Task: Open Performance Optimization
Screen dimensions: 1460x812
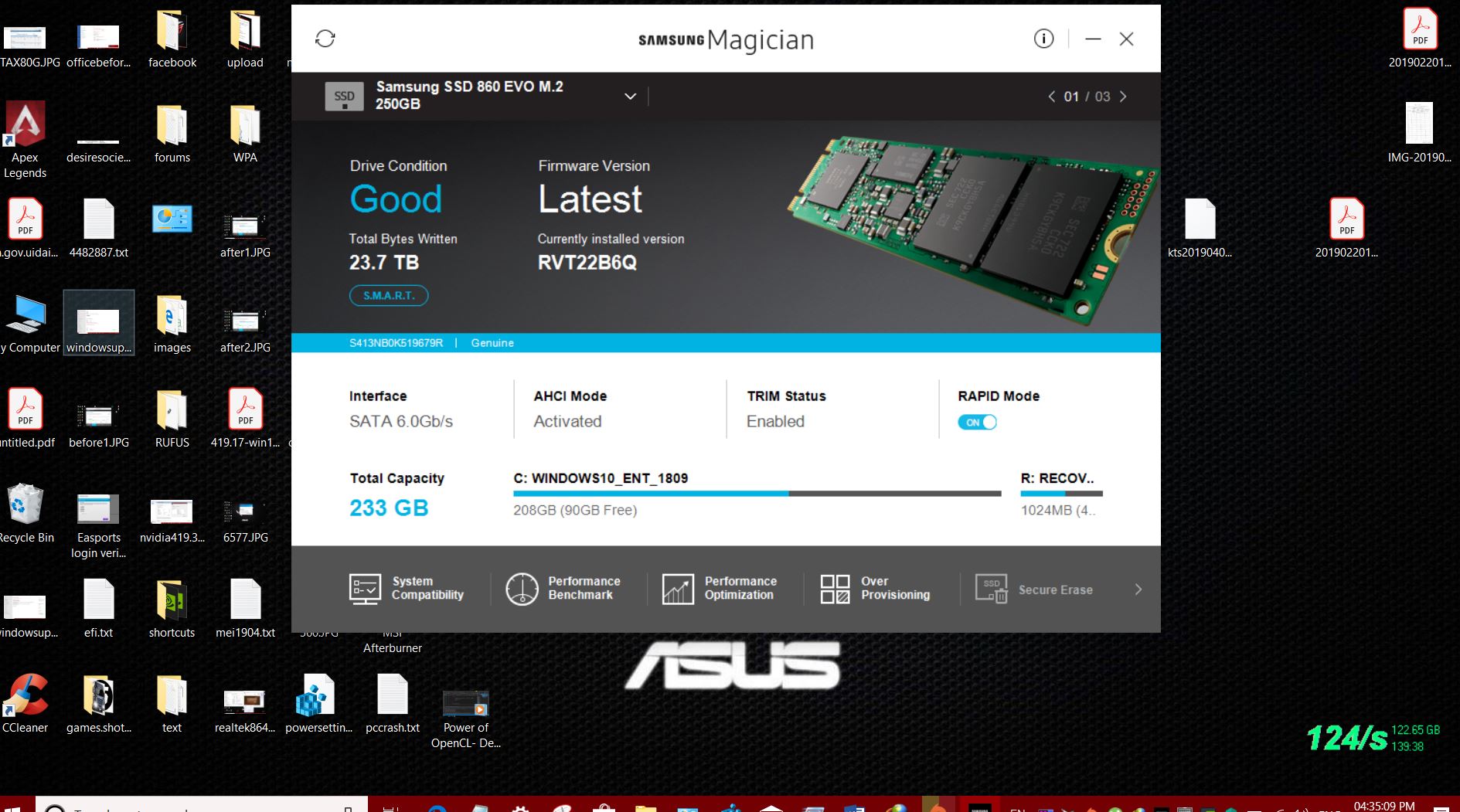Action: coord(720,589)
